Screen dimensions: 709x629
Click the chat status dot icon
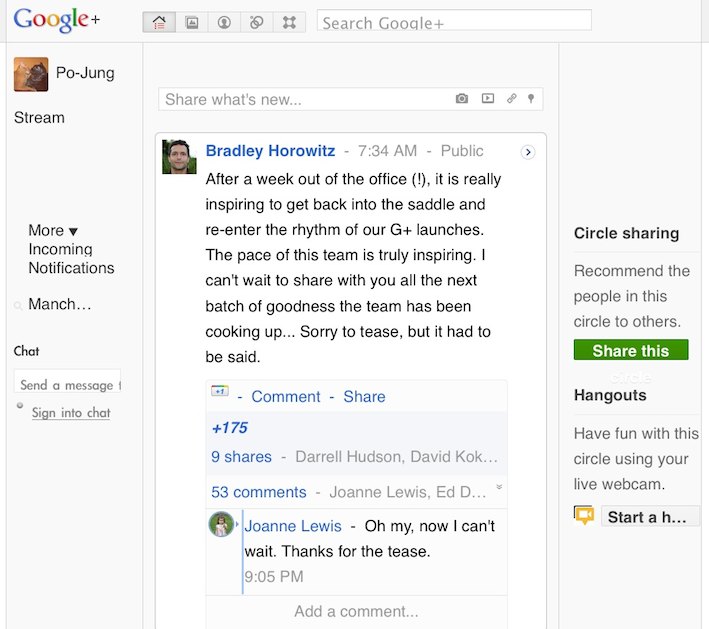pos(20,405)
